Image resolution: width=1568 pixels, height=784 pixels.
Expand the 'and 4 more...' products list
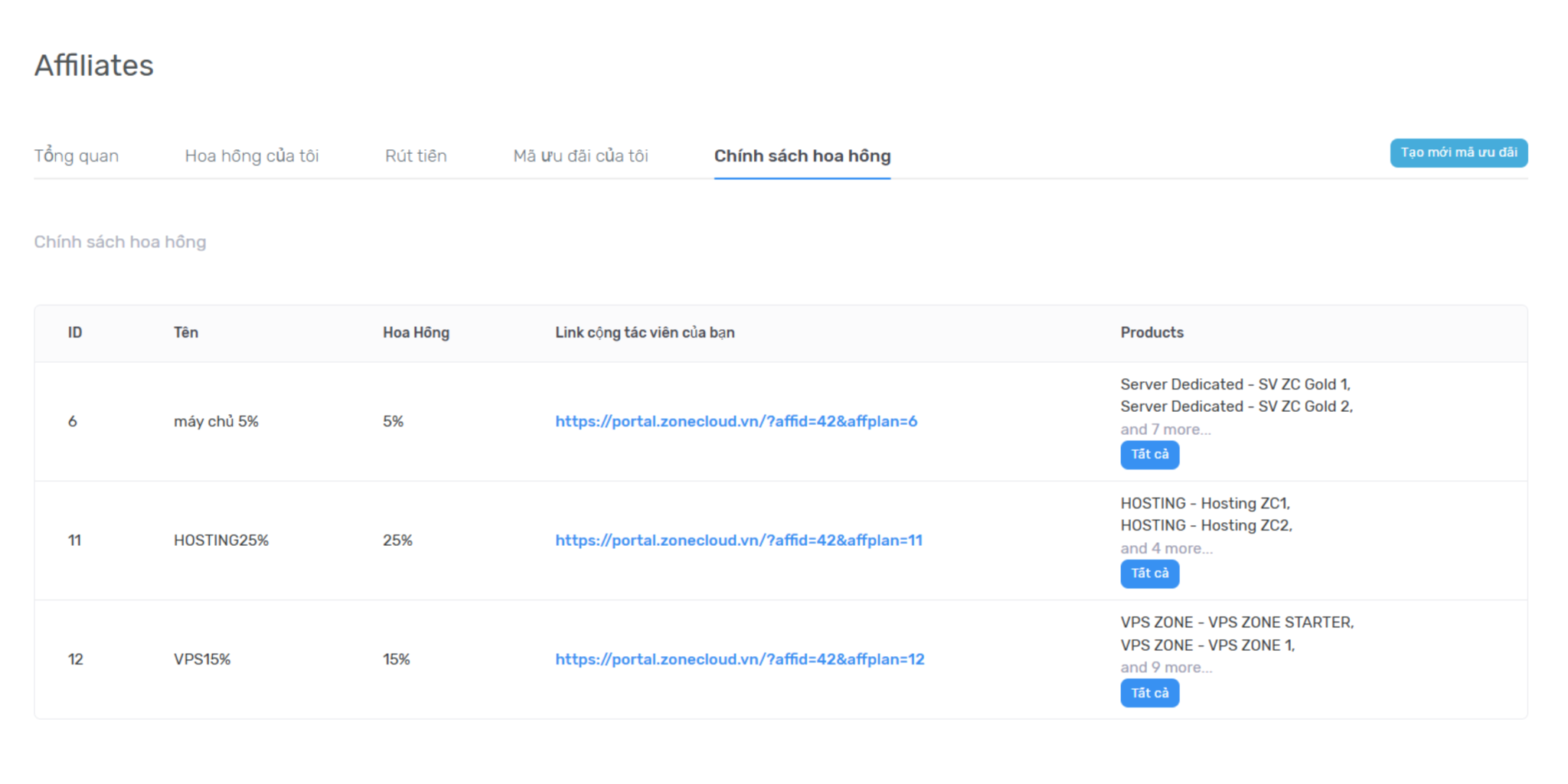[1165, 547]
